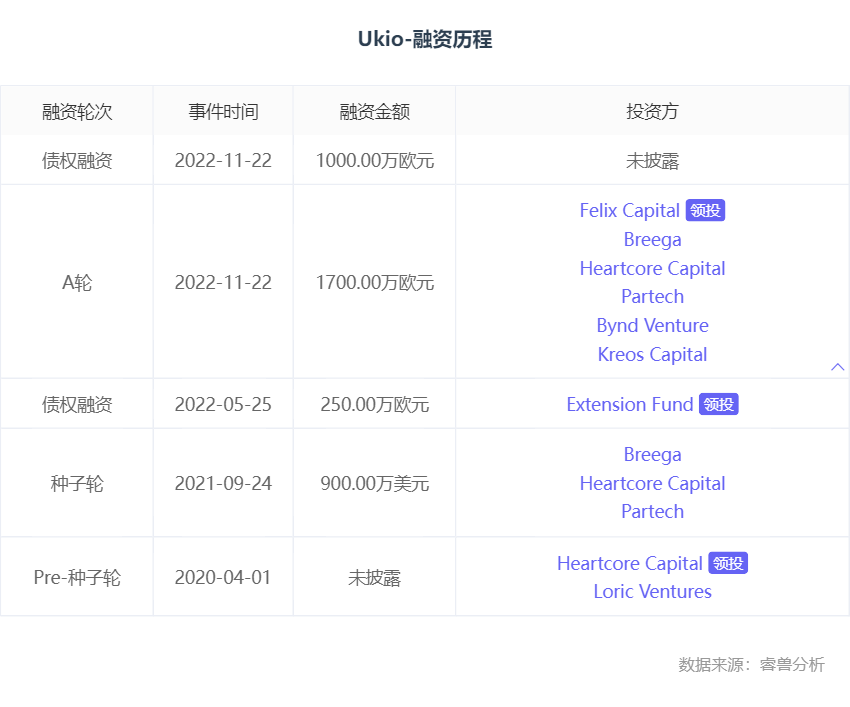The width and height of the screenshot is (850, 707).
Task: Open Kreos Capital investor link
Action: 652,355
